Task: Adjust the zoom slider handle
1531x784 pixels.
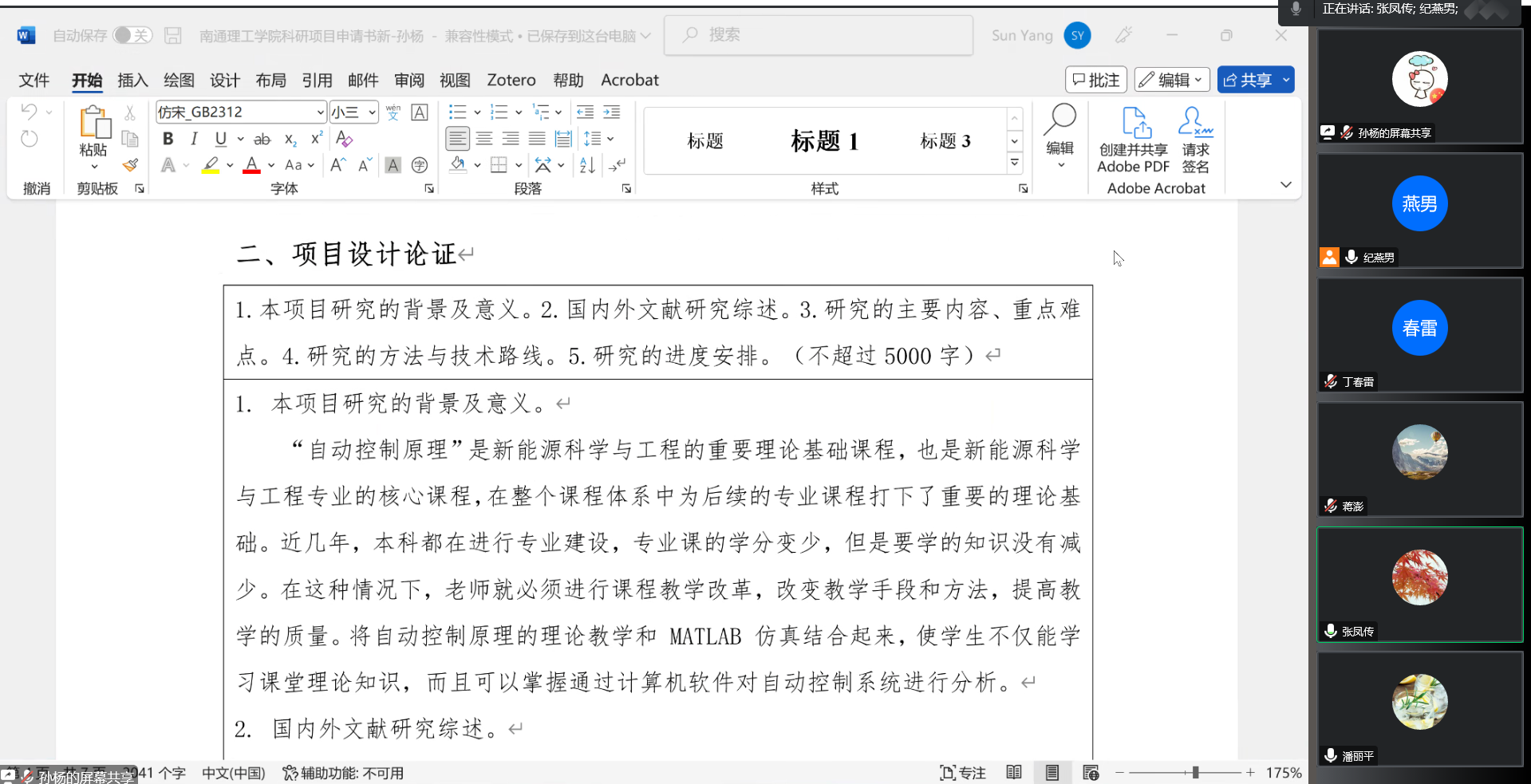Action: 1194,772
